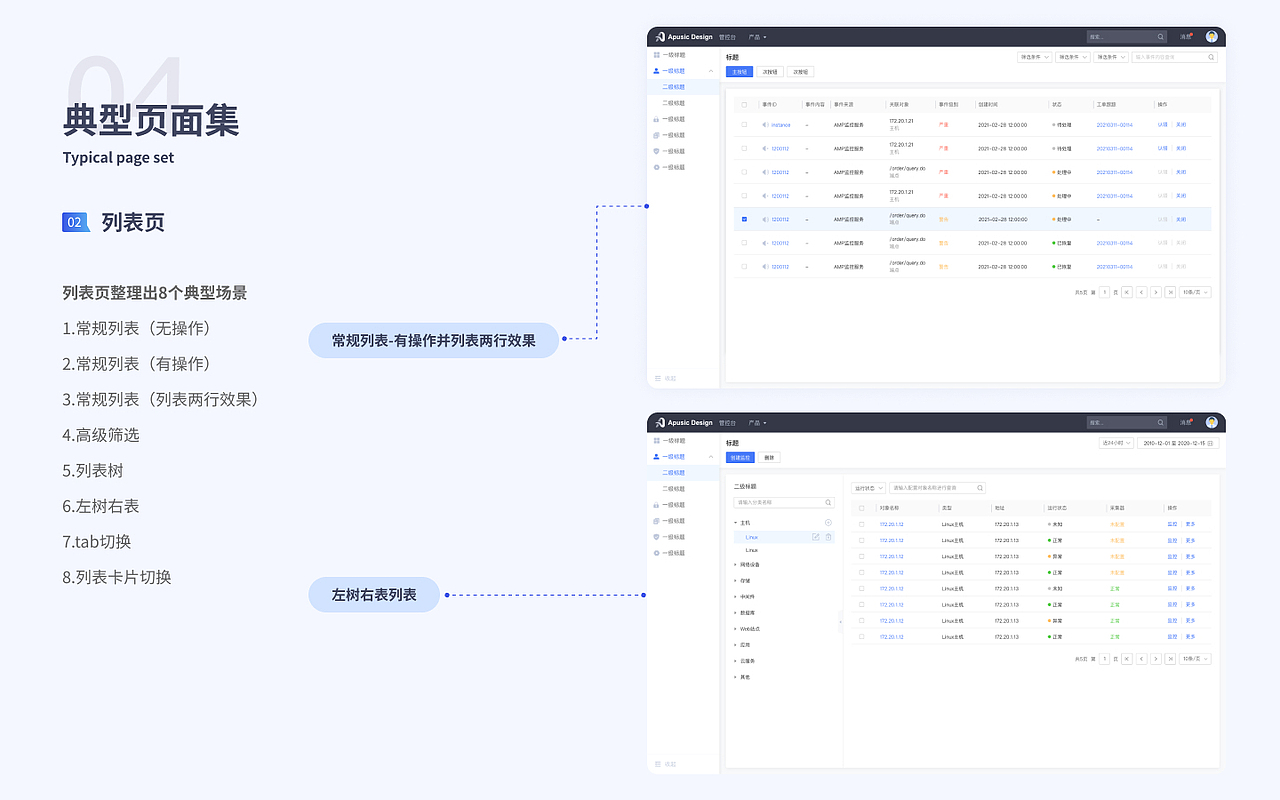The width and height of the screenshot is (1280, 800).
Task: Open the 运行状态 filter dropdown
Action: [868, 488]
